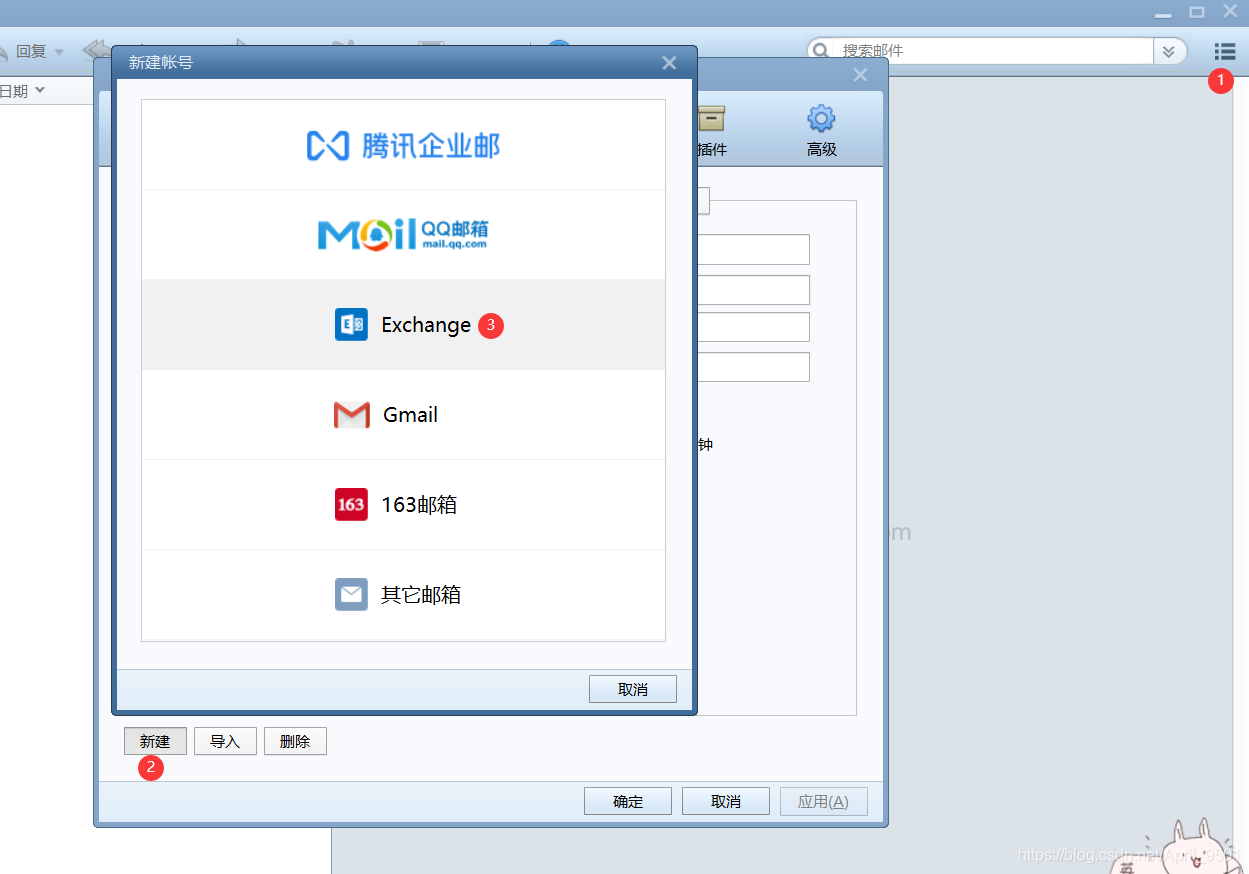
Task: Click the 导入 import button
Action: click(225, 740)
